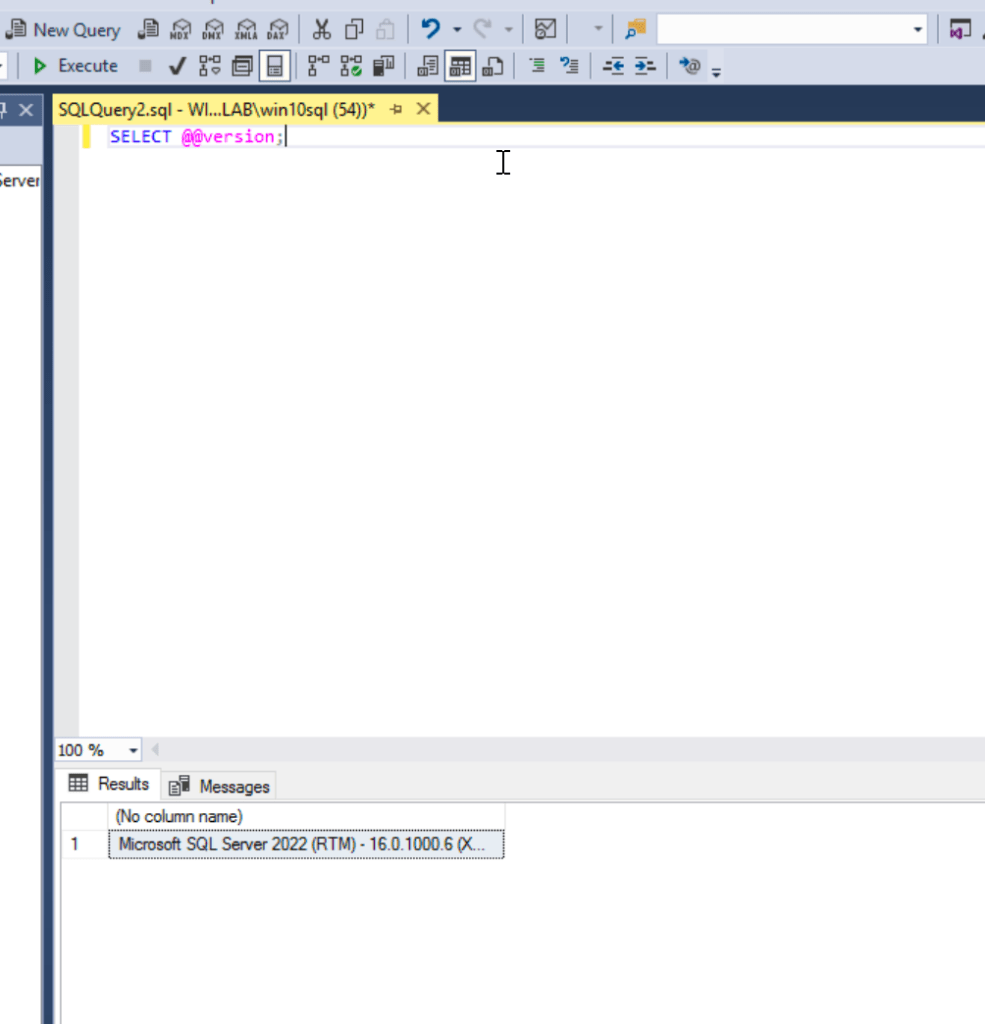This screenshot has width=985, height=1024.
Task: Click Display Estimated Execution Plan icon
Action: pyautogui.click(x=210, y=66)
